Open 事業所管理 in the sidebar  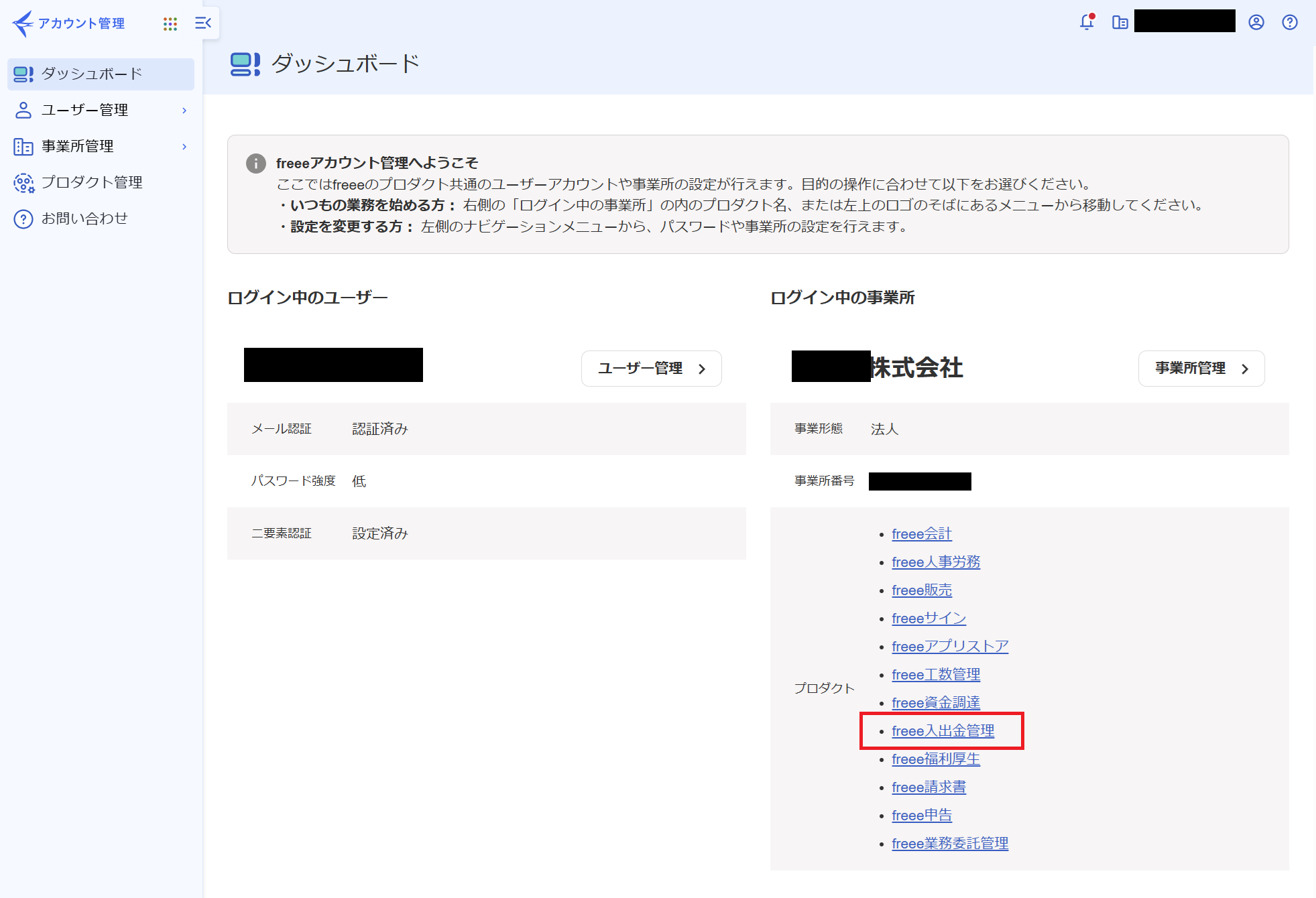coord(101,146)
